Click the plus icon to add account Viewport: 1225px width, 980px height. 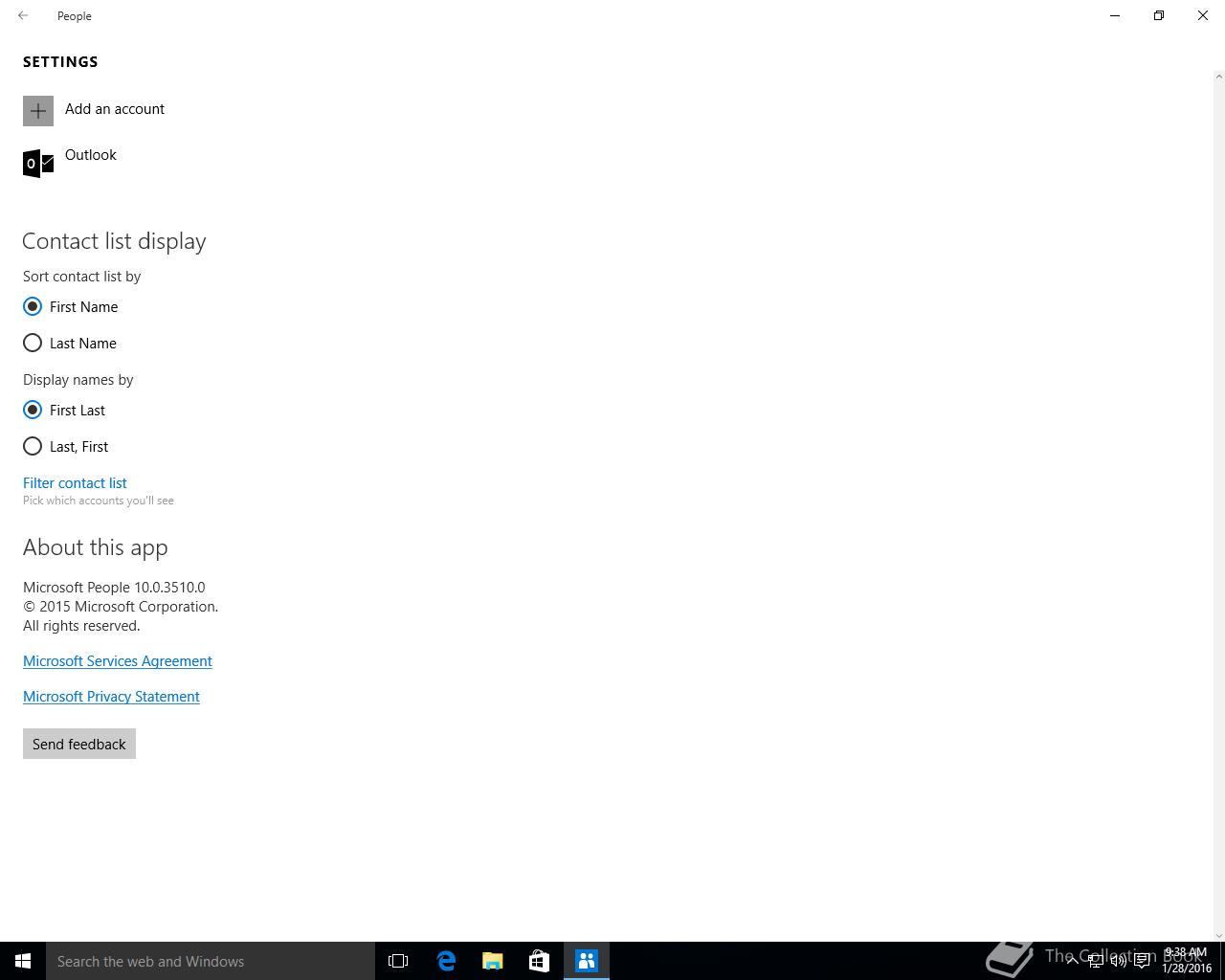click(38, 111)
